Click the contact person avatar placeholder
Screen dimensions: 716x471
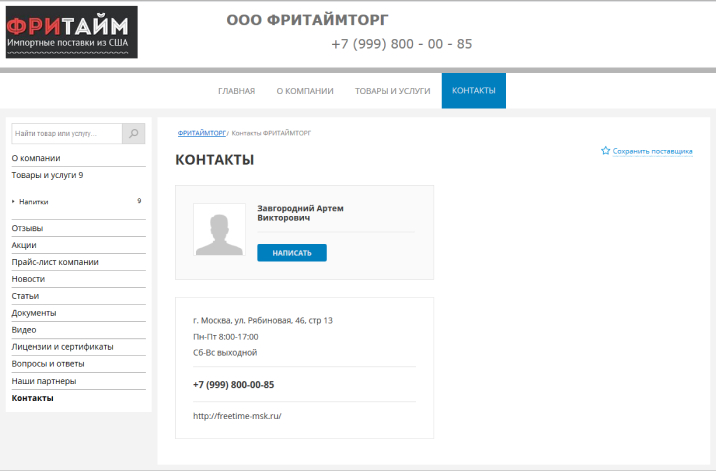coord(219,229)
